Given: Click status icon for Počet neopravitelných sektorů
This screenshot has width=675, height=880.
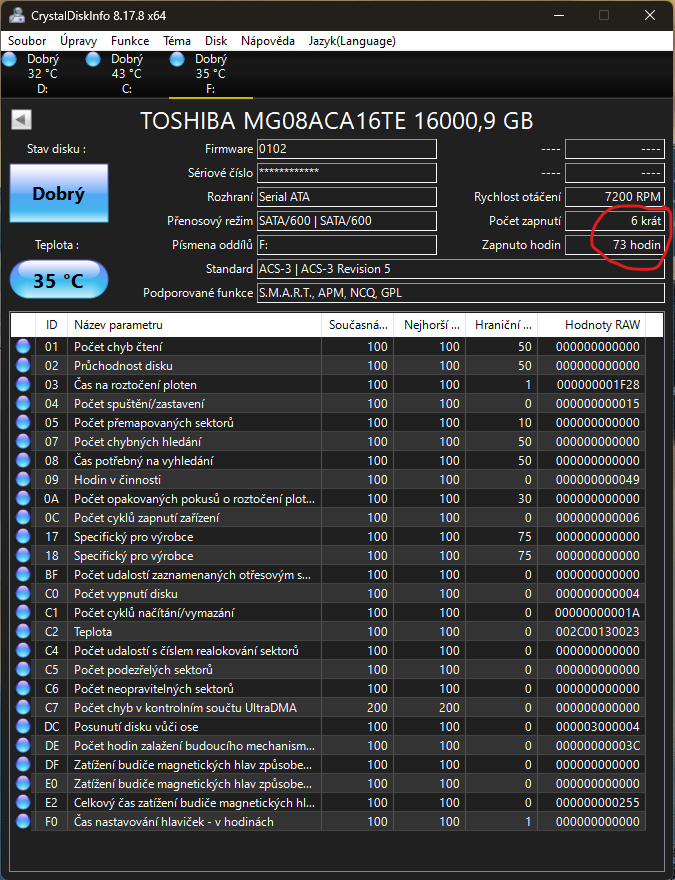Looking at the screenshot, I should coord(23,689).
